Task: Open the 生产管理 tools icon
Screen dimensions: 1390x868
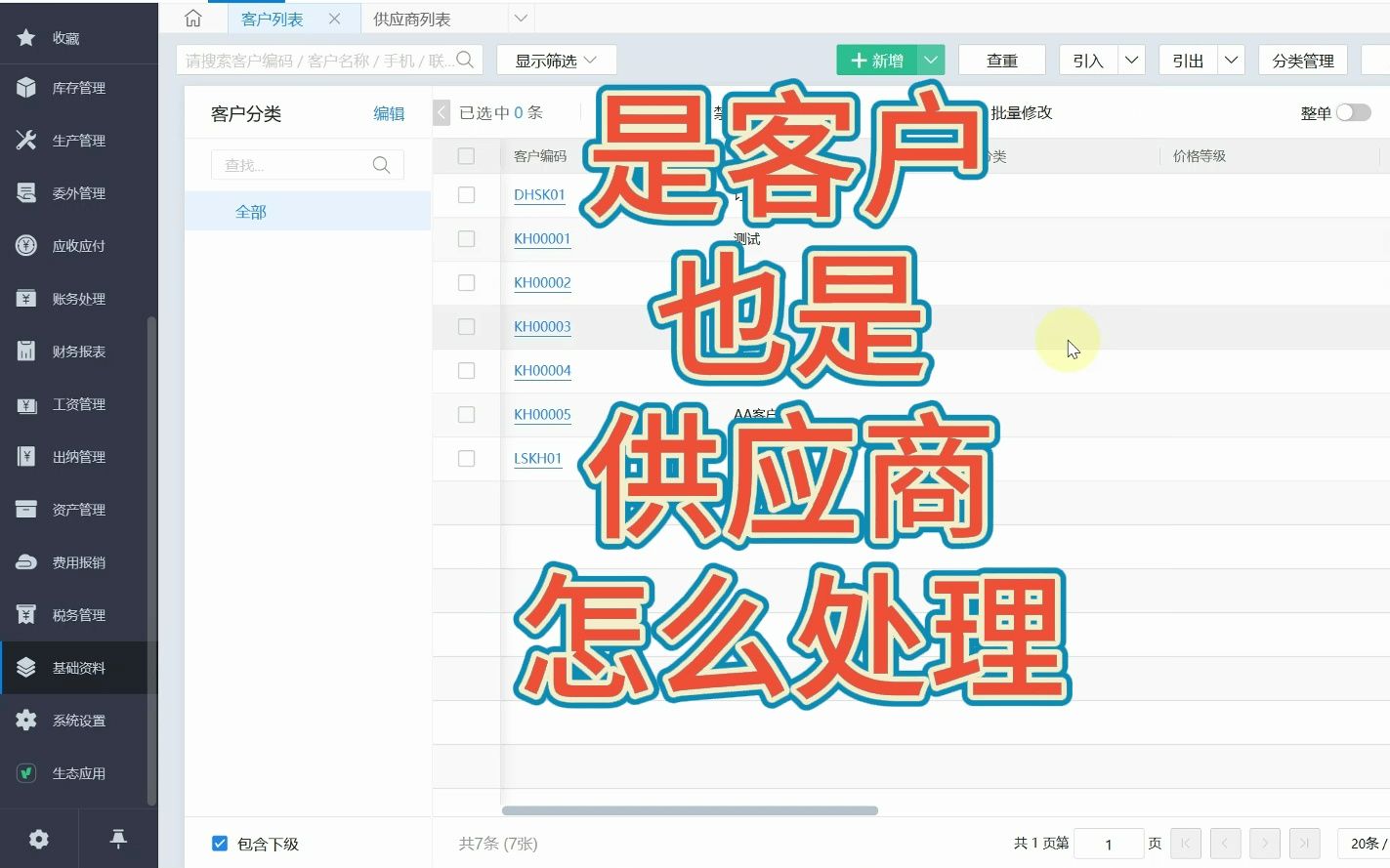Action: coord(26,141)
